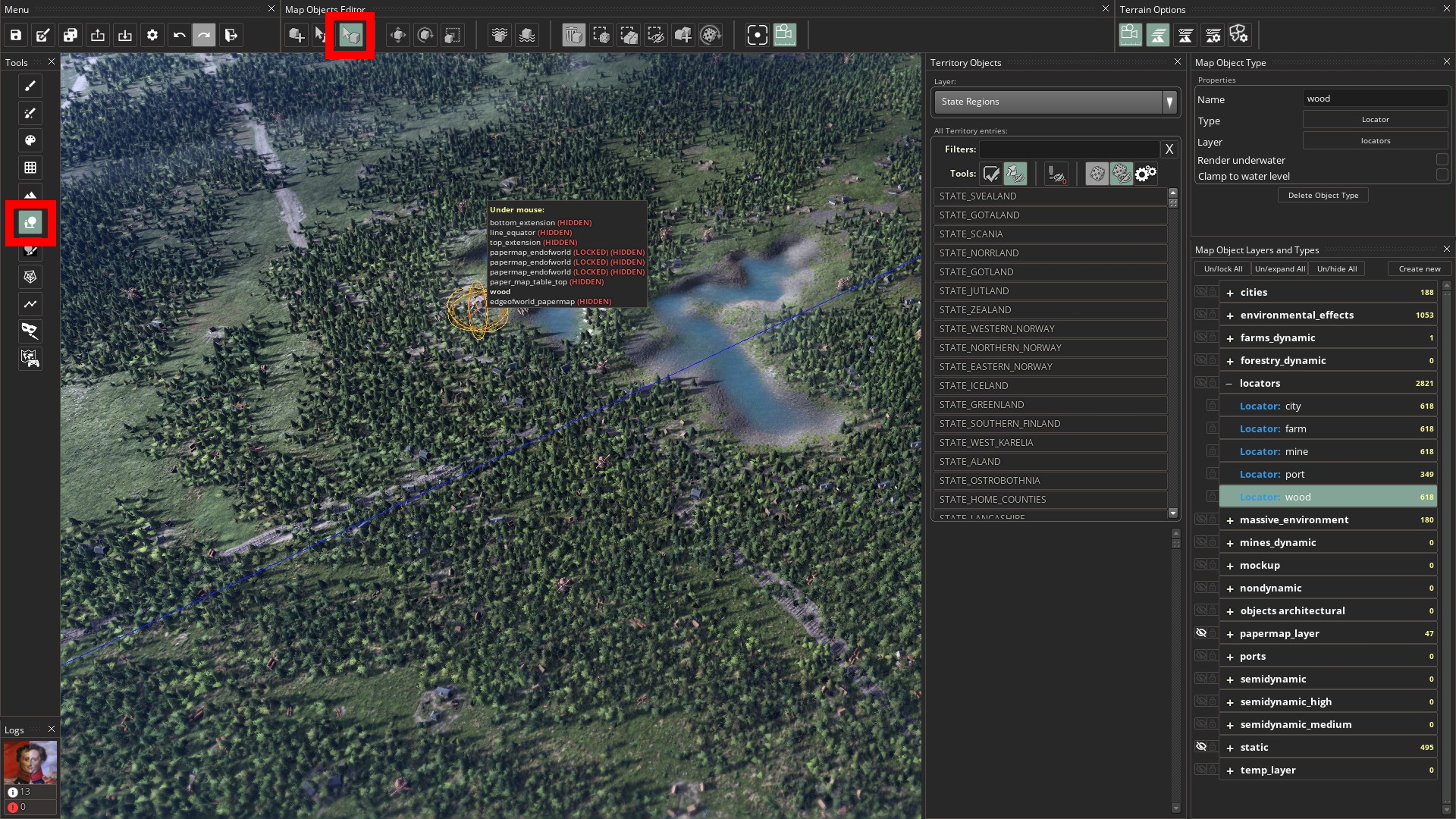1456x819 pixels.
Task: Select the rotate object tool
Action: (x=425, y=35)
